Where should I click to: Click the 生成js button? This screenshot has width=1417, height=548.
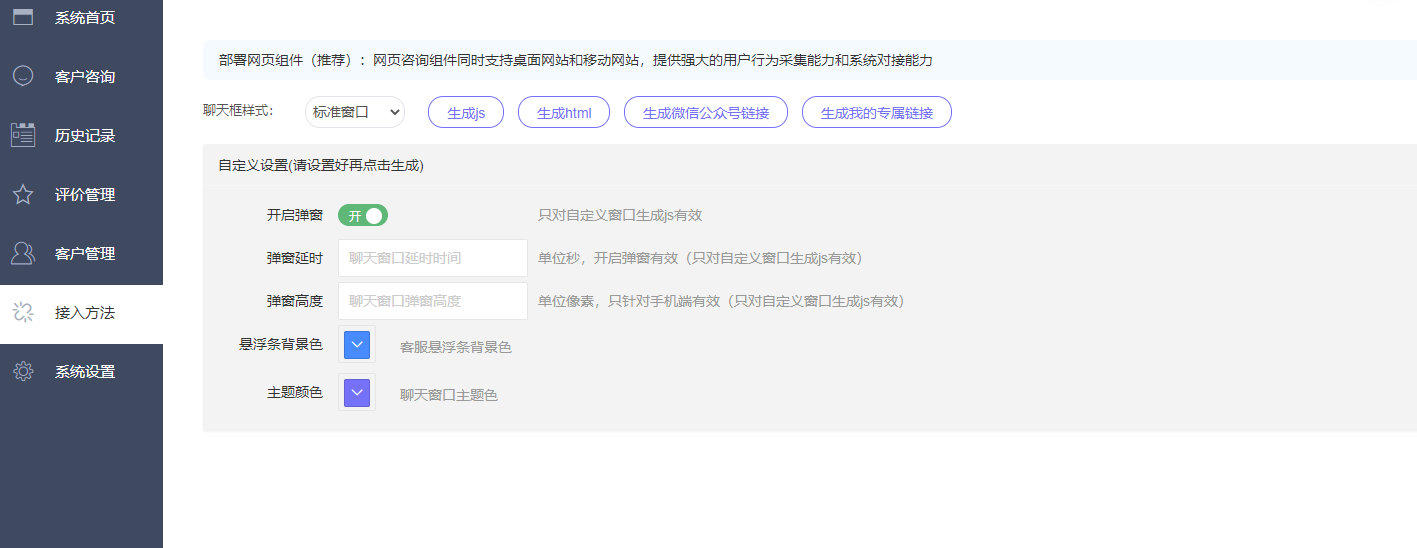[x=466, y=113]
